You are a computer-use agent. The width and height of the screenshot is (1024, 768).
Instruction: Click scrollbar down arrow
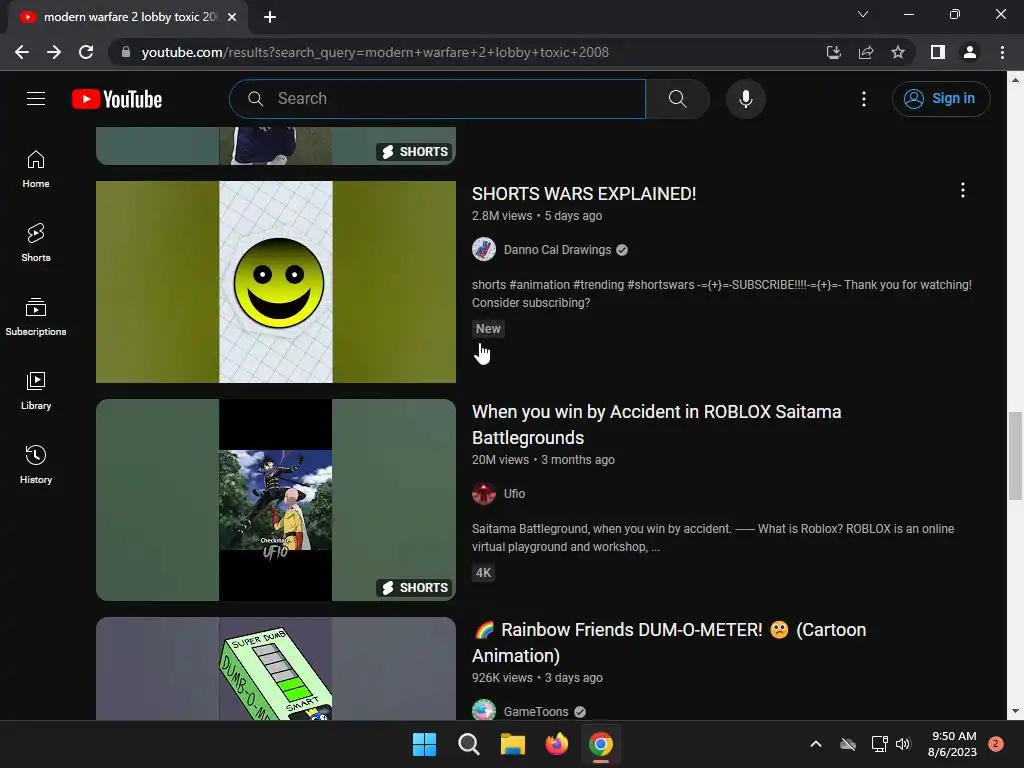(1014, 711)
